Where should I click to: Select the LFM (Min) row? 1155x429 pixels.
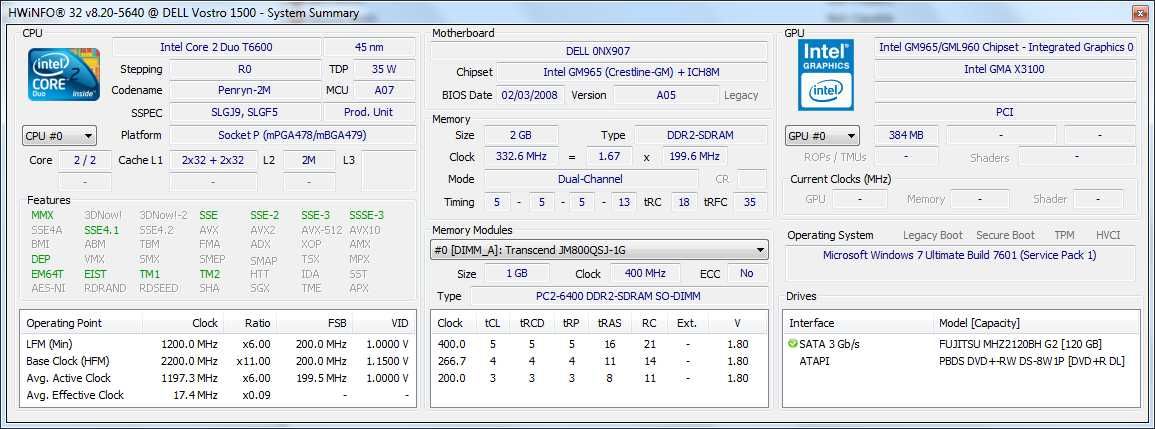(x=217, y=344)
